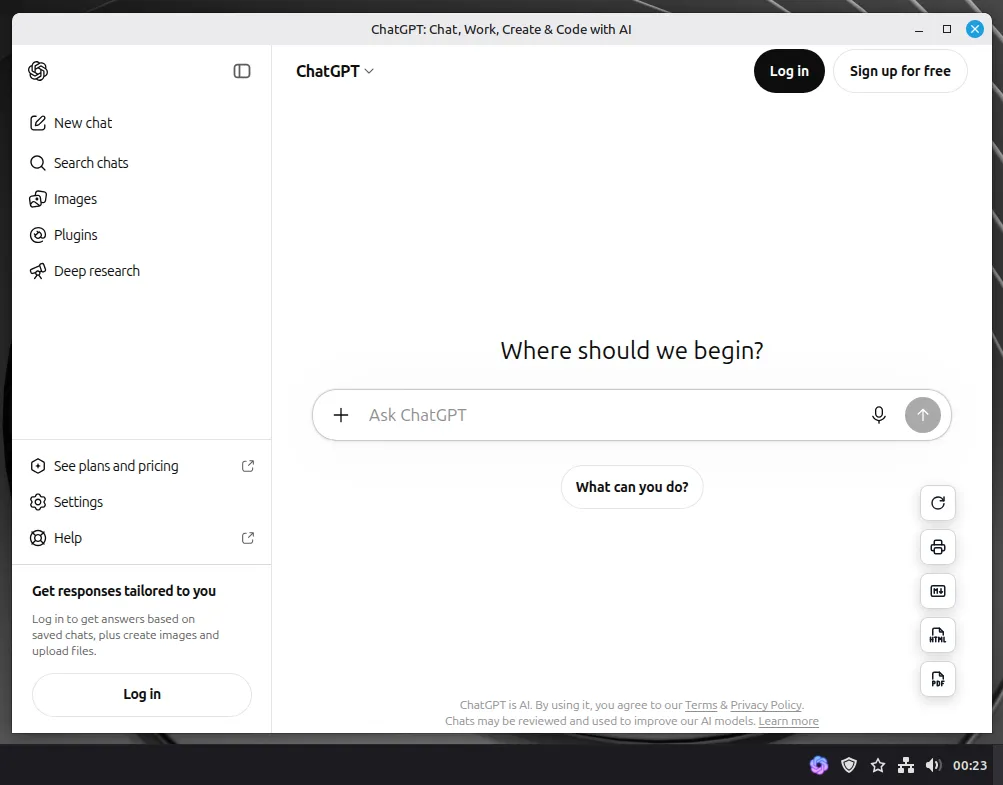
Task: Click the Where should we begin? heading
Action: click(632, 351)
